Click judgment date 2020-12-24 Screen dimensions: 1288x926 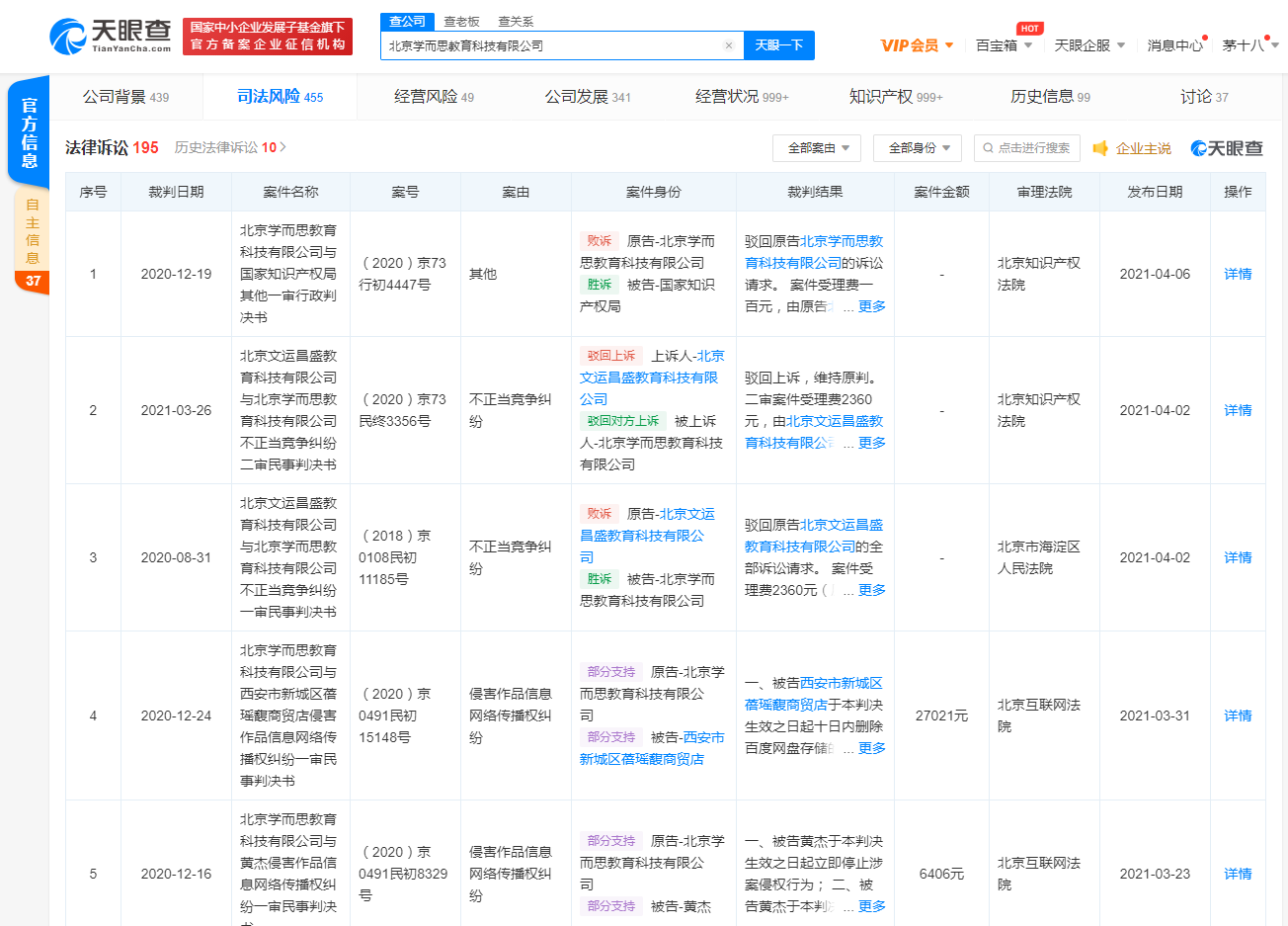tap(176, 716)
